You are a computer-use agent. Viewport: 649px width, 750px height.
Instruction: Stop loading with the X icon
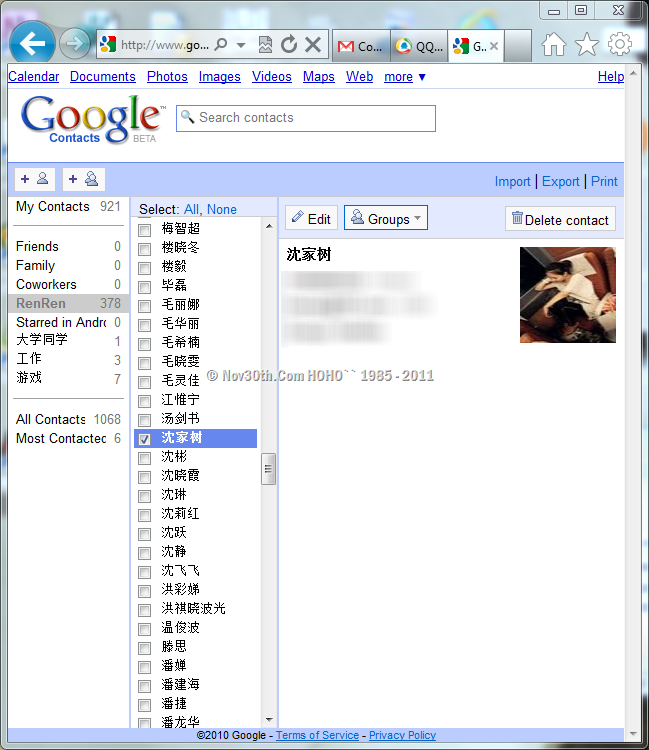pyautogui.click(x=313, y=45)
